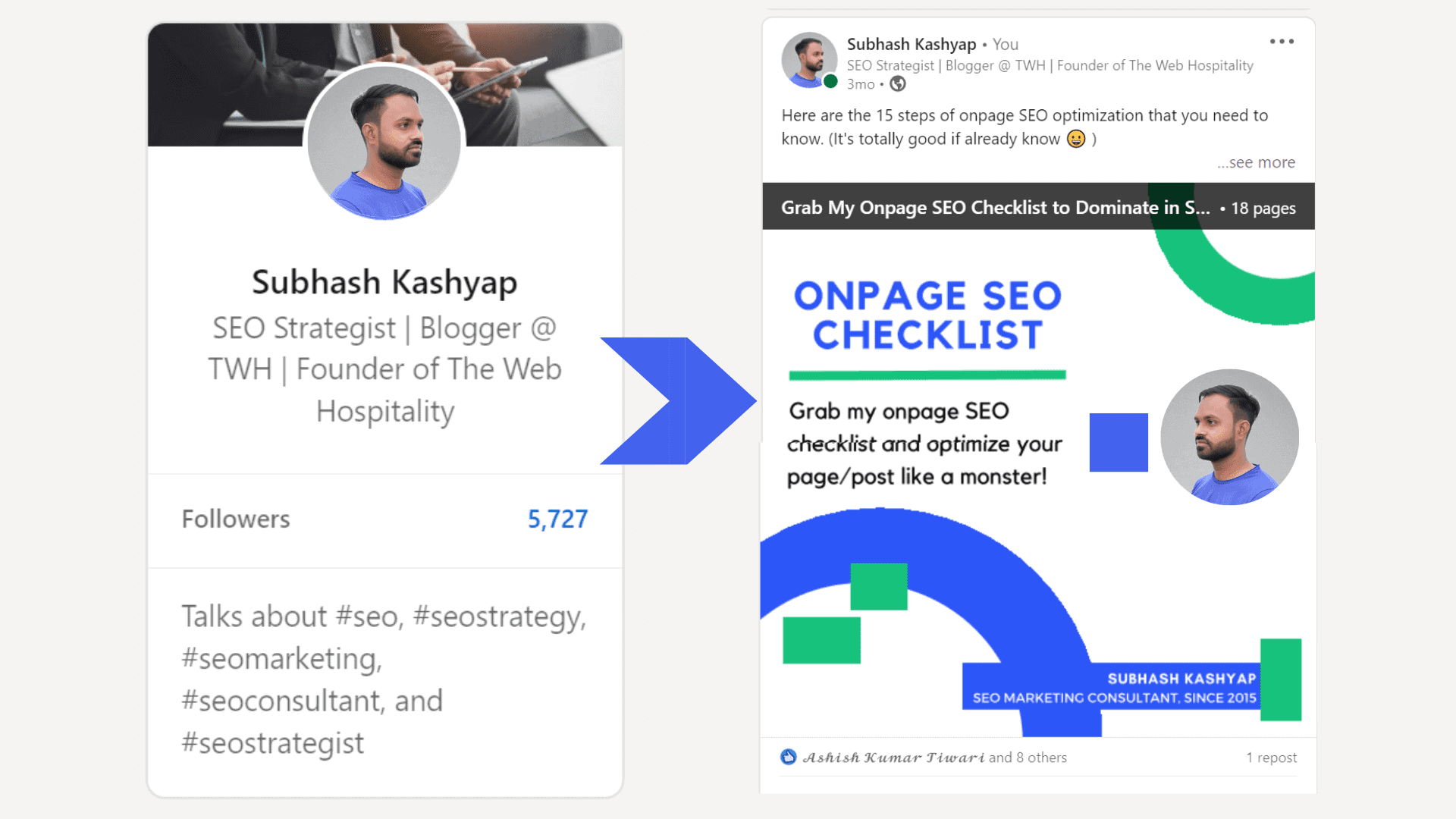Image resolution: width=1456 pixels, height=819 pixels.
Task: View reactions from Ashish Kumar Tiwari and 8 others
Action: (x=934, y=757)
